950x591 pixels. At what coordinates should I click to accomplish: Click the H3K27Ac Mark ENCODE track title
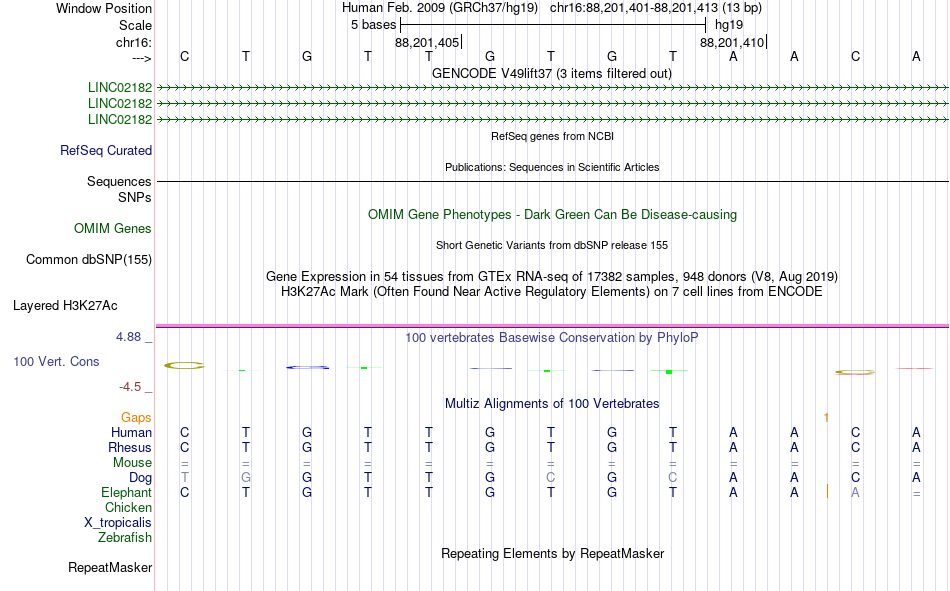point(552,292)
